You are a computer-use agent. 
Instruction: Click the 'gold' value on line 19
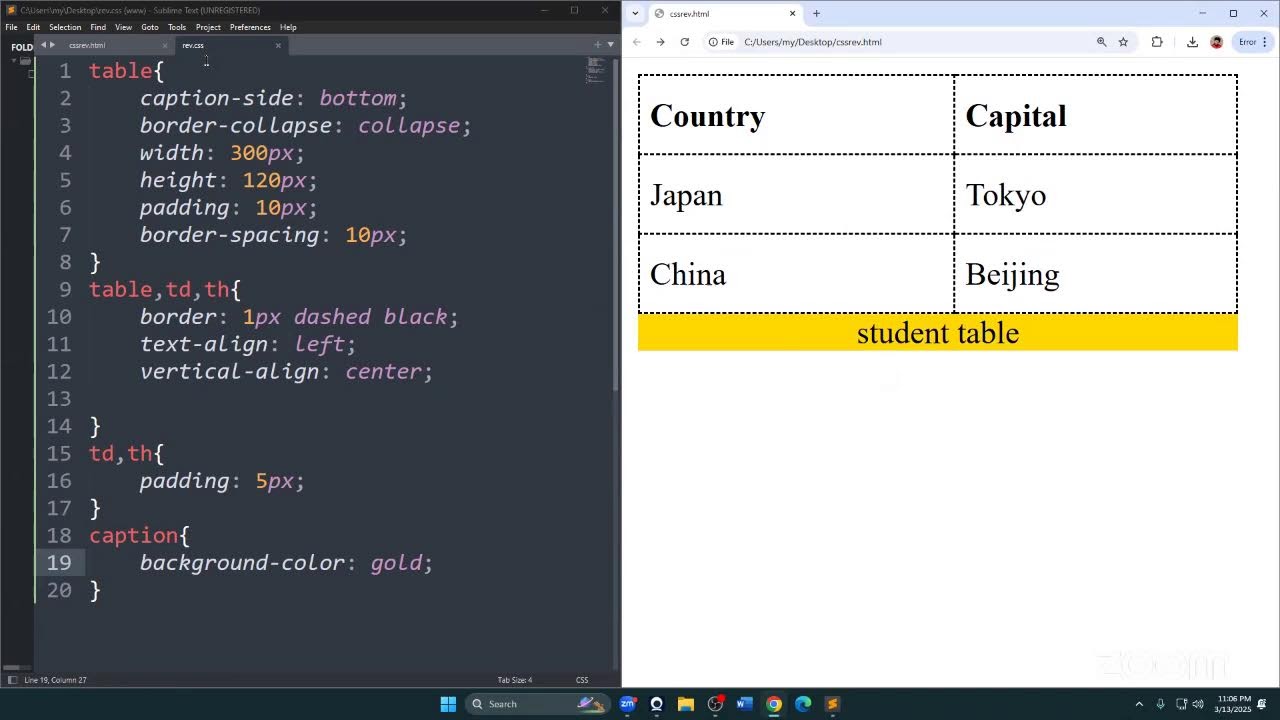pyautogui.click(x=396, y=563)
